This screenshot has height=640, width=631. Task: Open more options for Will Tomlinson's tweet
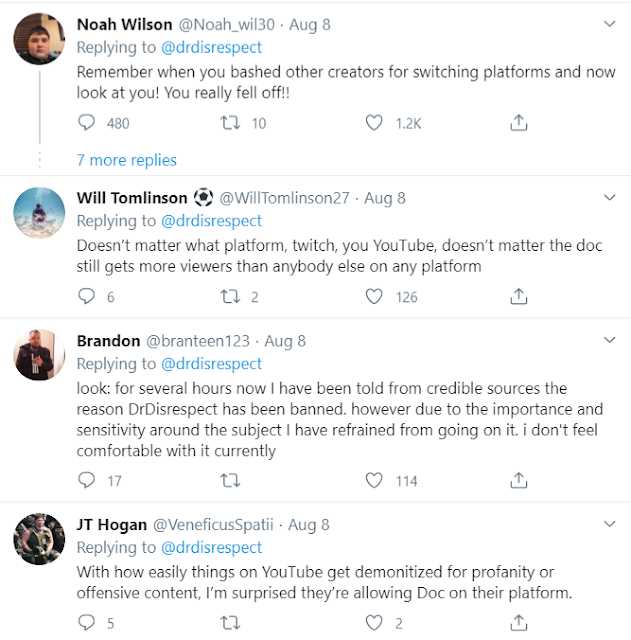coord(609,198)
